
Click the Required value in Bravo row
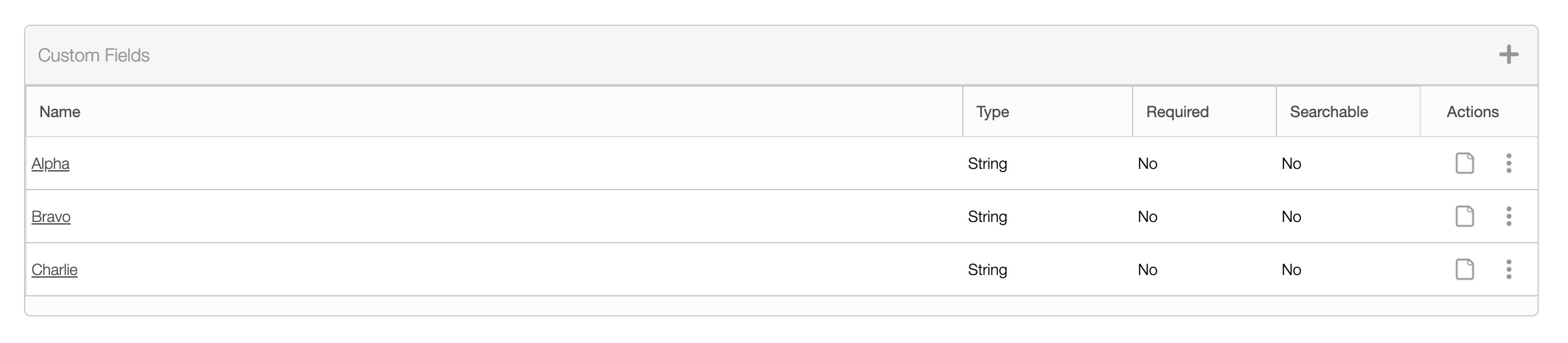click(1147, 217)
